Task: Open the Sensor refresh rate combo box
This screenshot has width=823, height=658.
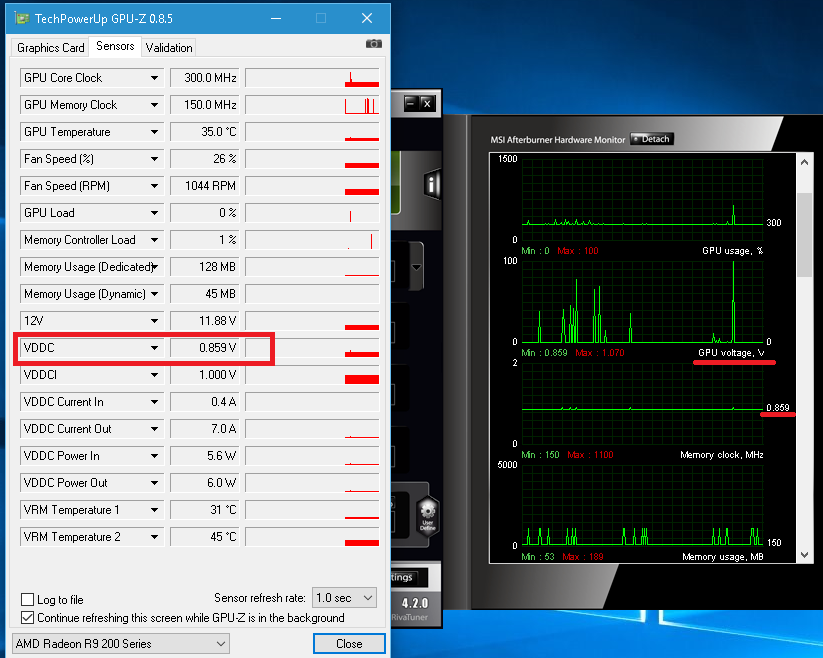Action: click(344, 598)
